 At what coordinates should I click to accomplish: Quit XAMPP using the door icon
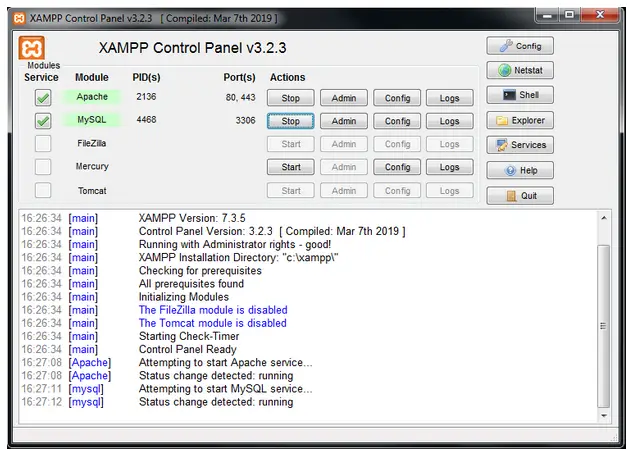pos(520,196)
